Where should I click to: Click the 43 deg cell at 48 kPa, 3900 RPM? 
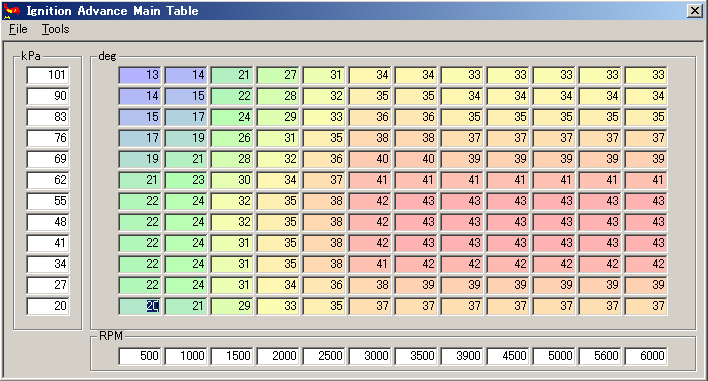pos(462,222)
